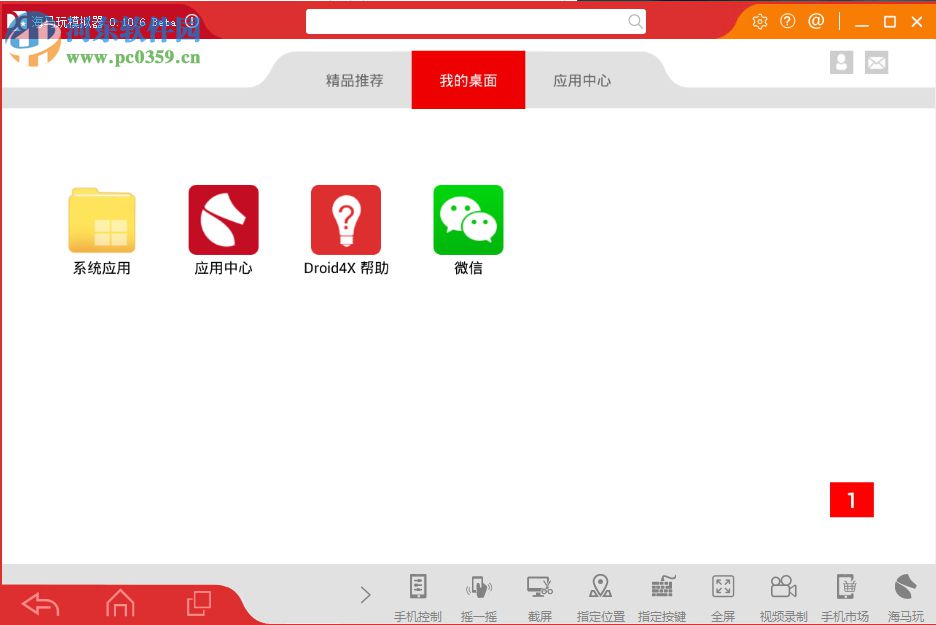Open the WeChat 微信 app
Screen dimensions: 936x625
click(467, 220)
